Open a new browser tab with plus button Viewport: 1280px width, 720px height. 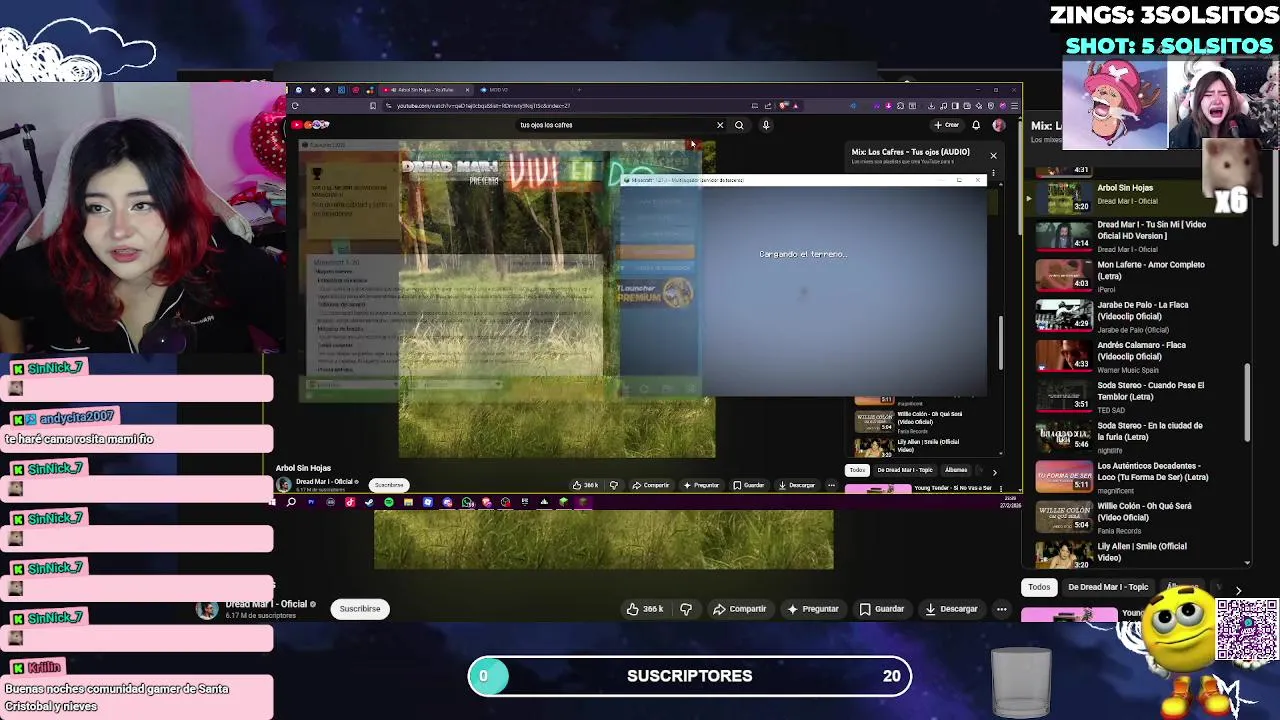579,90
